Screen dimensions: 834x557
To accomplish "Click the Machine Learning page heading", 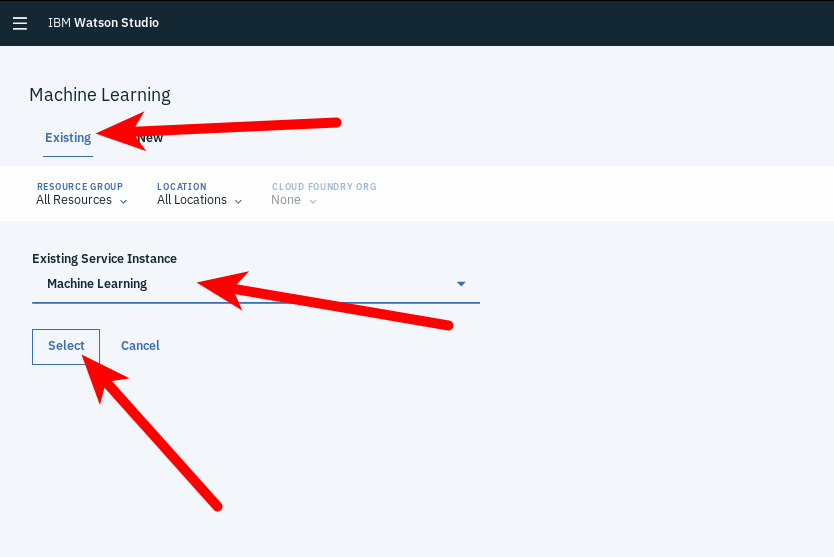I will (100, 95).
